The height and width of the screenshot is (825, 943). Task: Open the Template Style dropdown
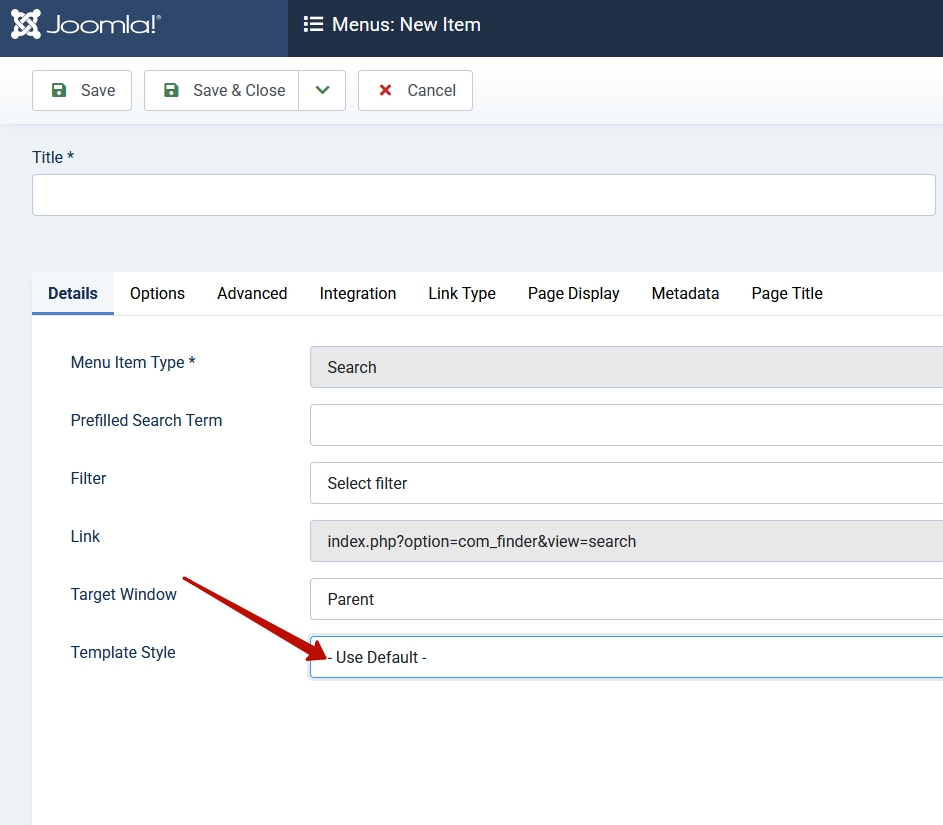coord(626,657)
